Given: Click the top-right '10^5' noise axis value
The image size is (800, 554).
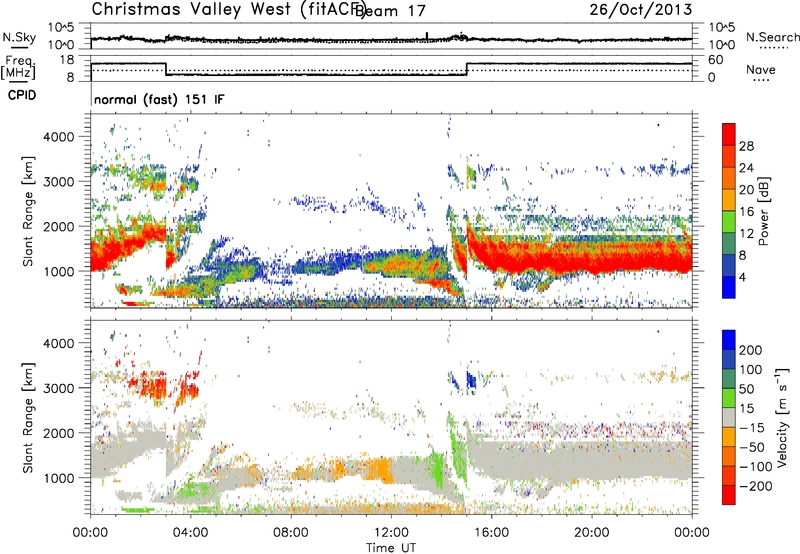Looking at the screenshot, I should coord(722,28).
